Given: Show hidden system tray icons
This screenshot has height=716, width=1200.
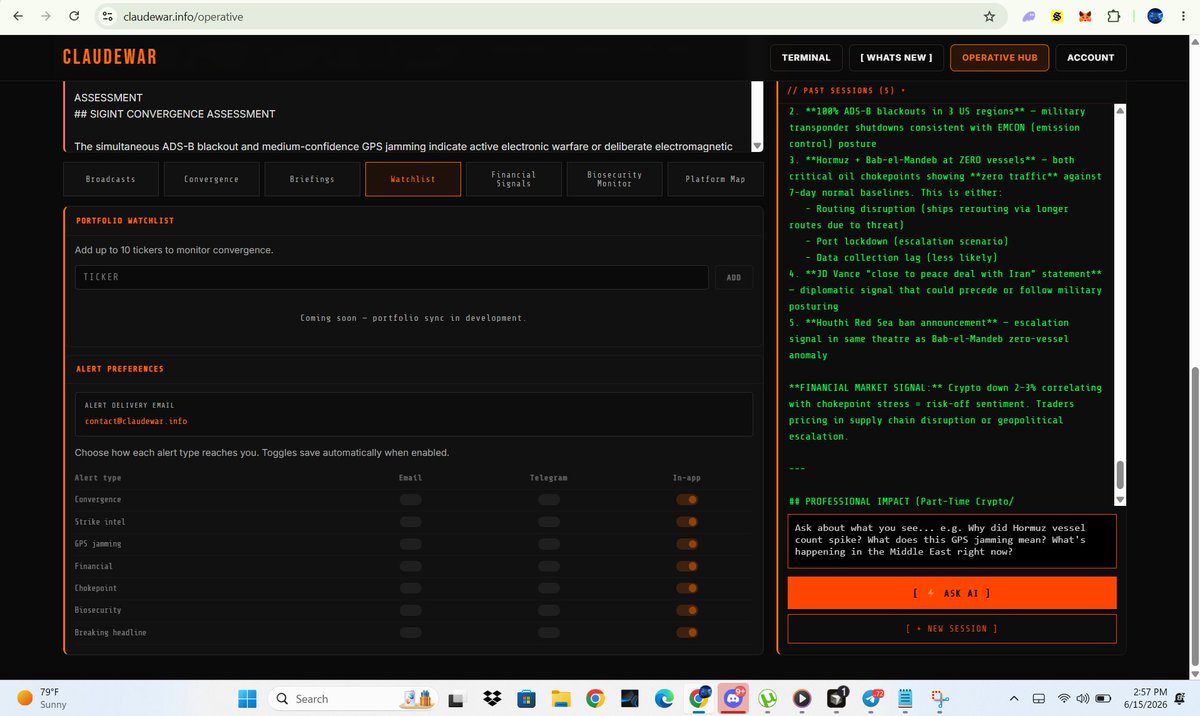Looking at the screenshot, I should [1014, 698].
